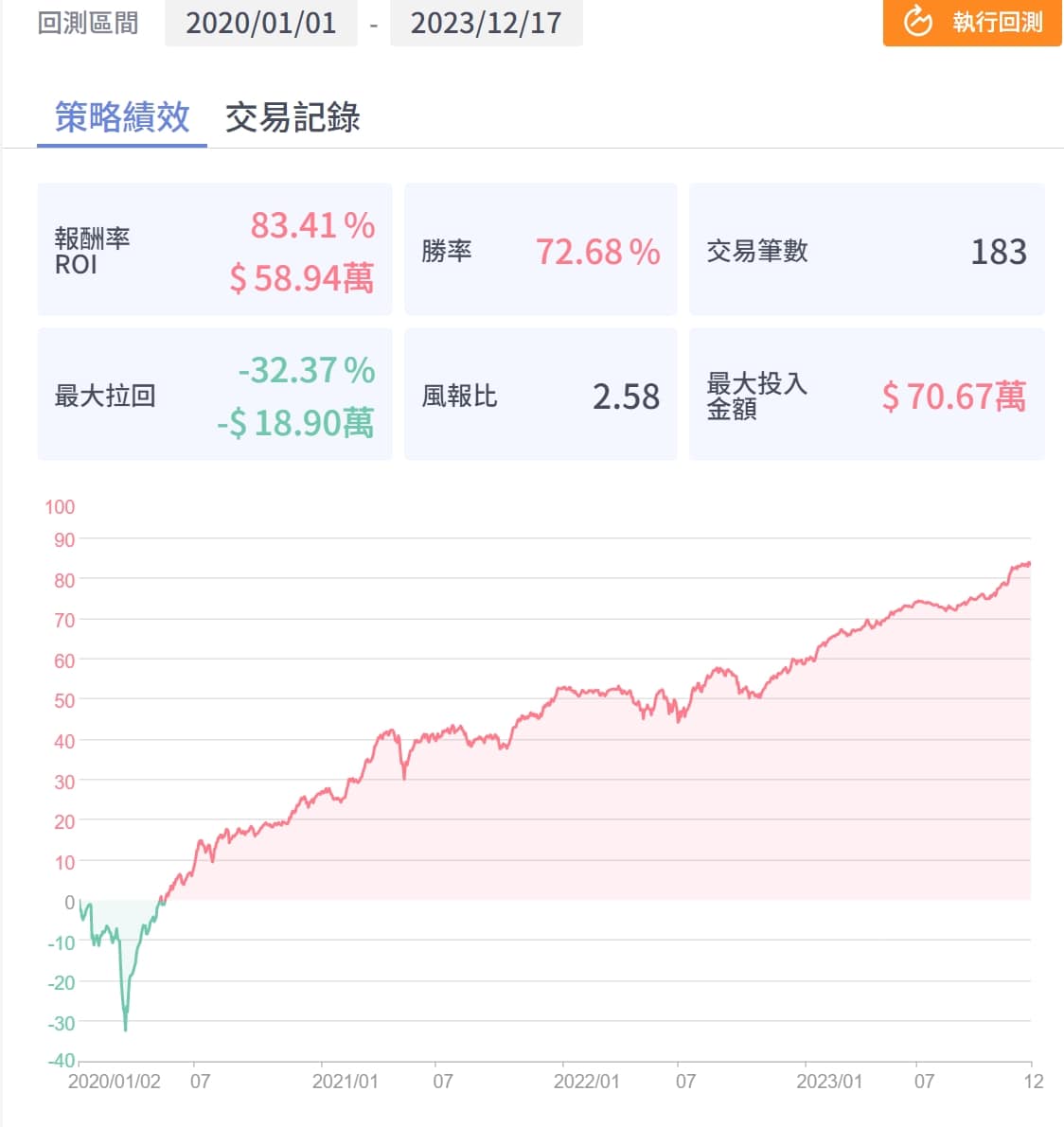Click the equity curve's final peak point
This screenshot has width=1064, height=1127.
[x=1027, y=564]
